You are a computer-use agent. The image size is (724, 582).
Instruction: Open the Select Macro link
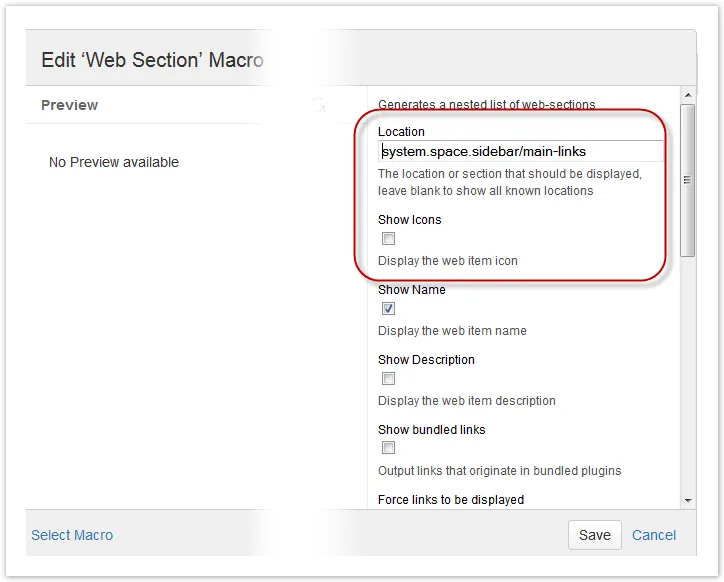[72, 535]
